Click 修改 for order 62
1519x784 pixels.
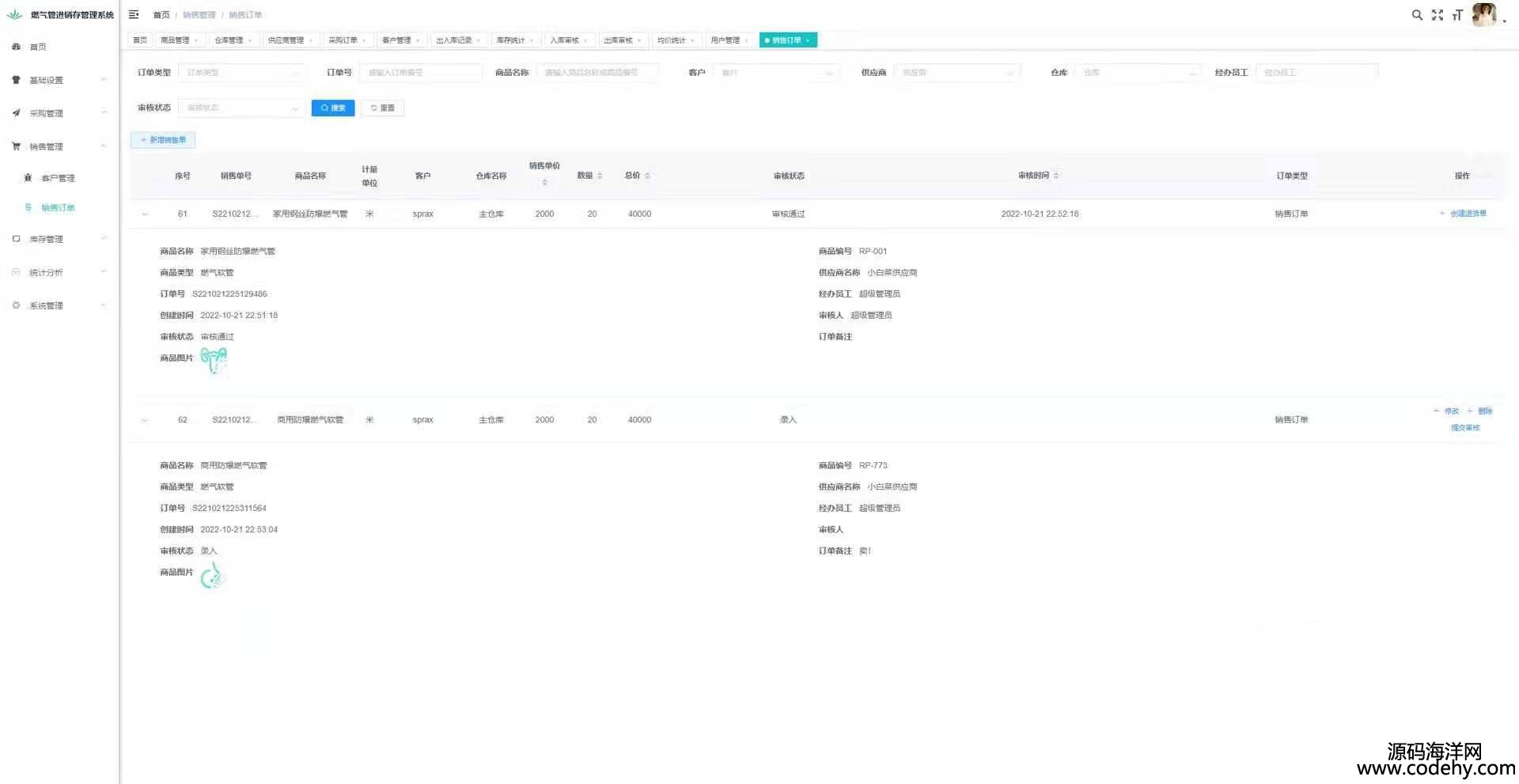[x=1446, y=411]
